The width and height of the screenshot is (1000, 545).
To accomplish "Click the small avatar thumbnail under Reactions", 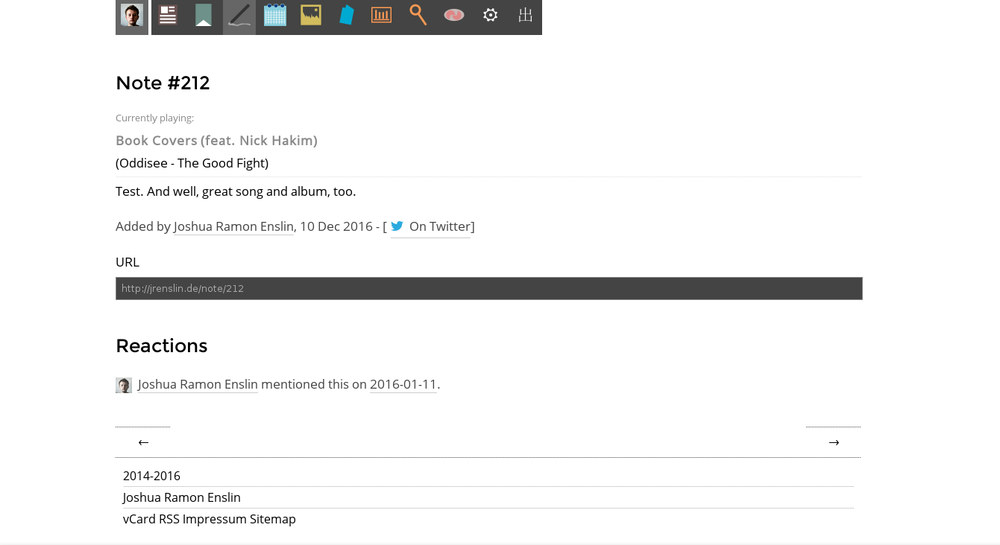I will click(x=124, y=385).
